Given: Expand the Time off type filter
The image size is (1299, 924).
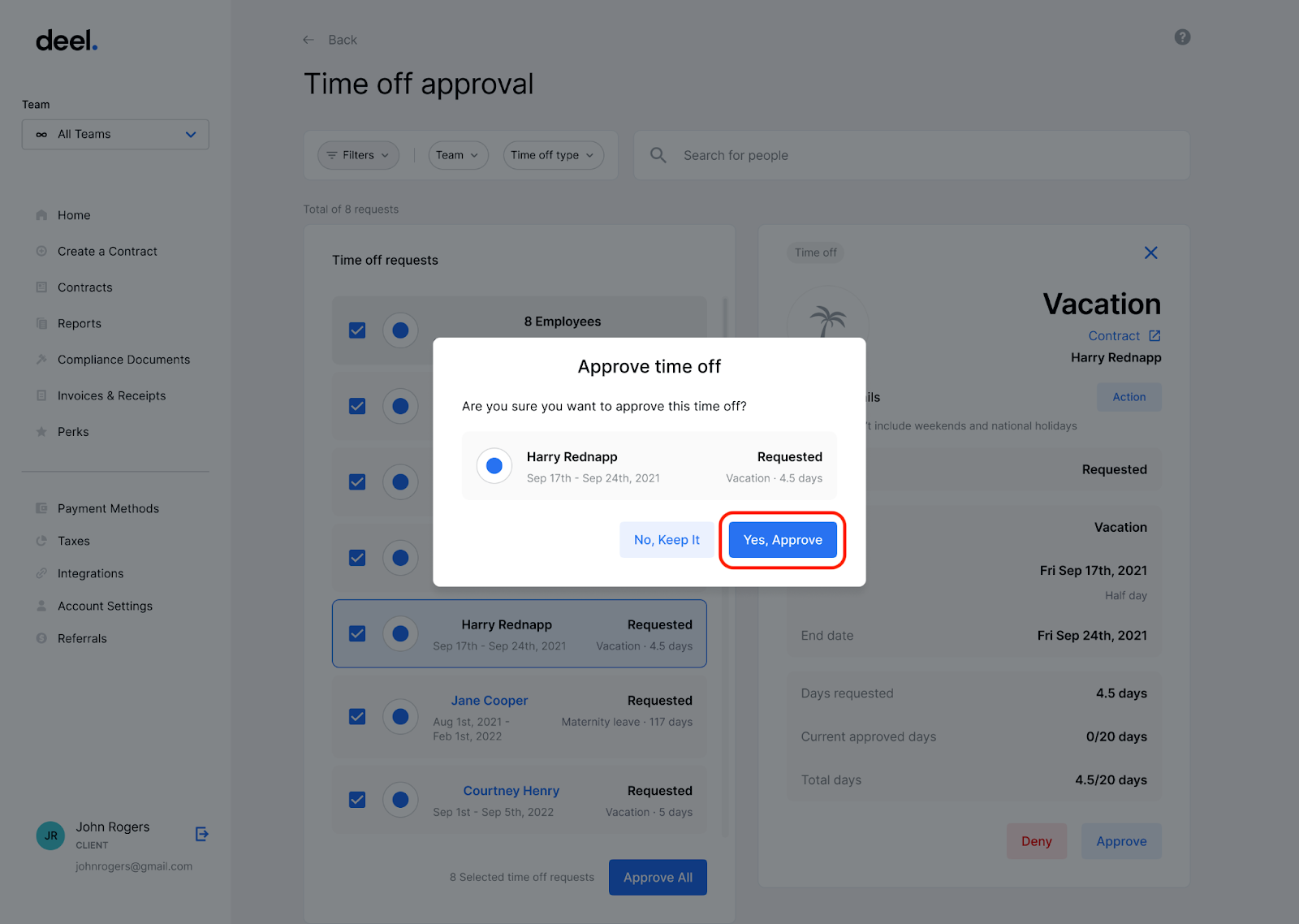Looking at the screenshot, I should click(x=553, y=155).
